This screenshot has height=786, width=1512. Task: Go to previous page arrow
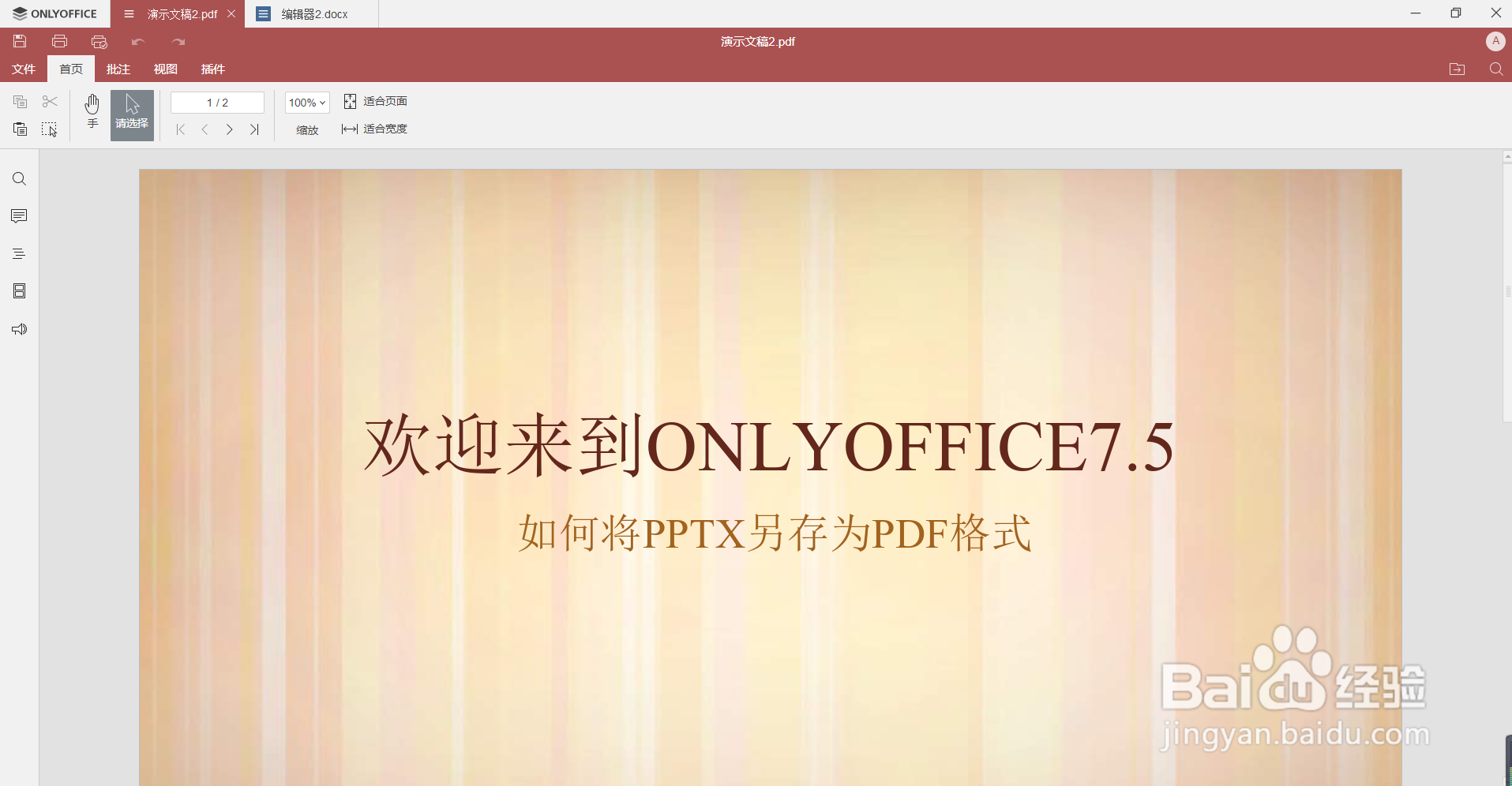(x=204, y=129)
